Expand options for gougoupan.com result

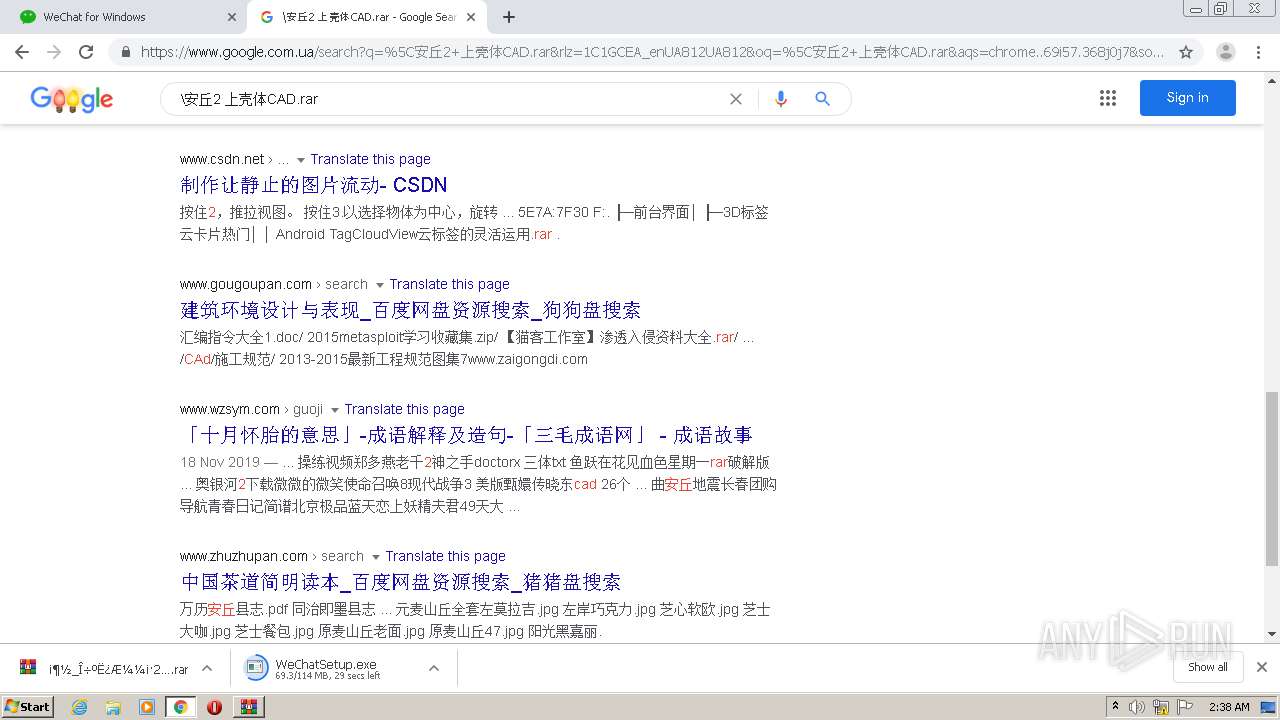379,285
